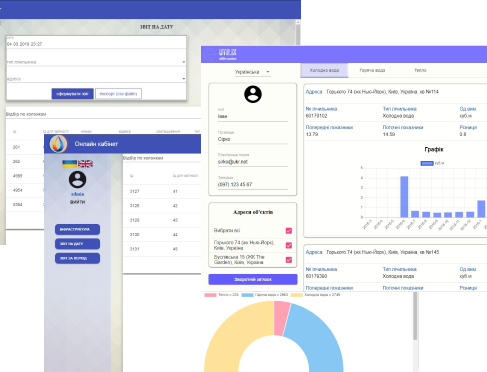Click the admin user avatar icon
The image size is (487, 372).
(77, 180)
